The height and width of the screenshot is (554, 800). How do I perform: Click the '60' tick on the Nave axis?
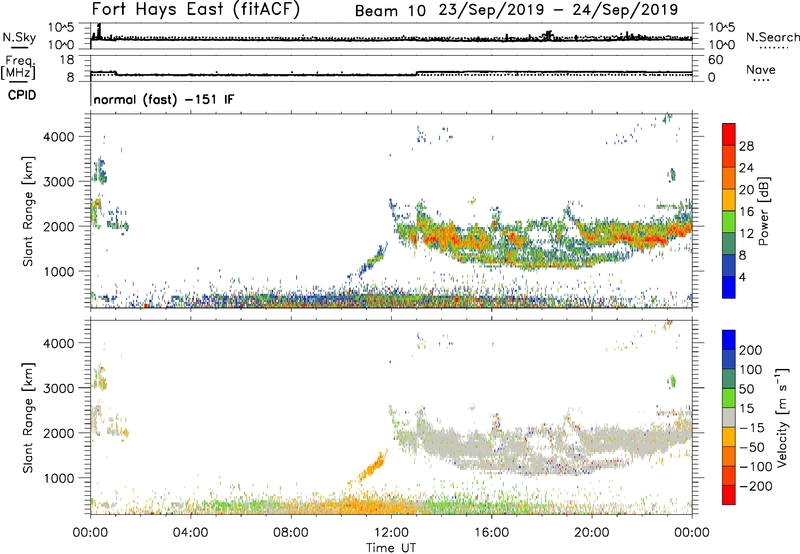(716, 60)
